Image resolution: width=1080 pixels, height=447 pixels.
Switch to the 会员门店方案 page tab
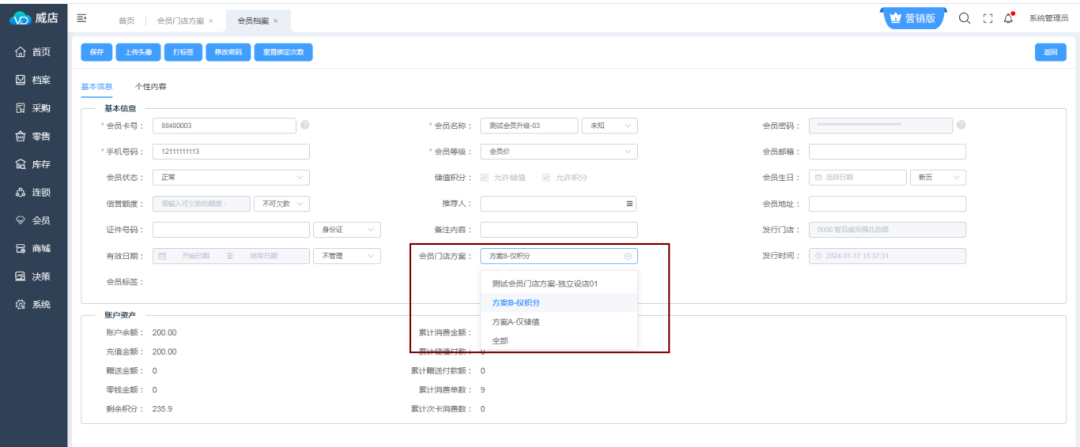point(180,20)
